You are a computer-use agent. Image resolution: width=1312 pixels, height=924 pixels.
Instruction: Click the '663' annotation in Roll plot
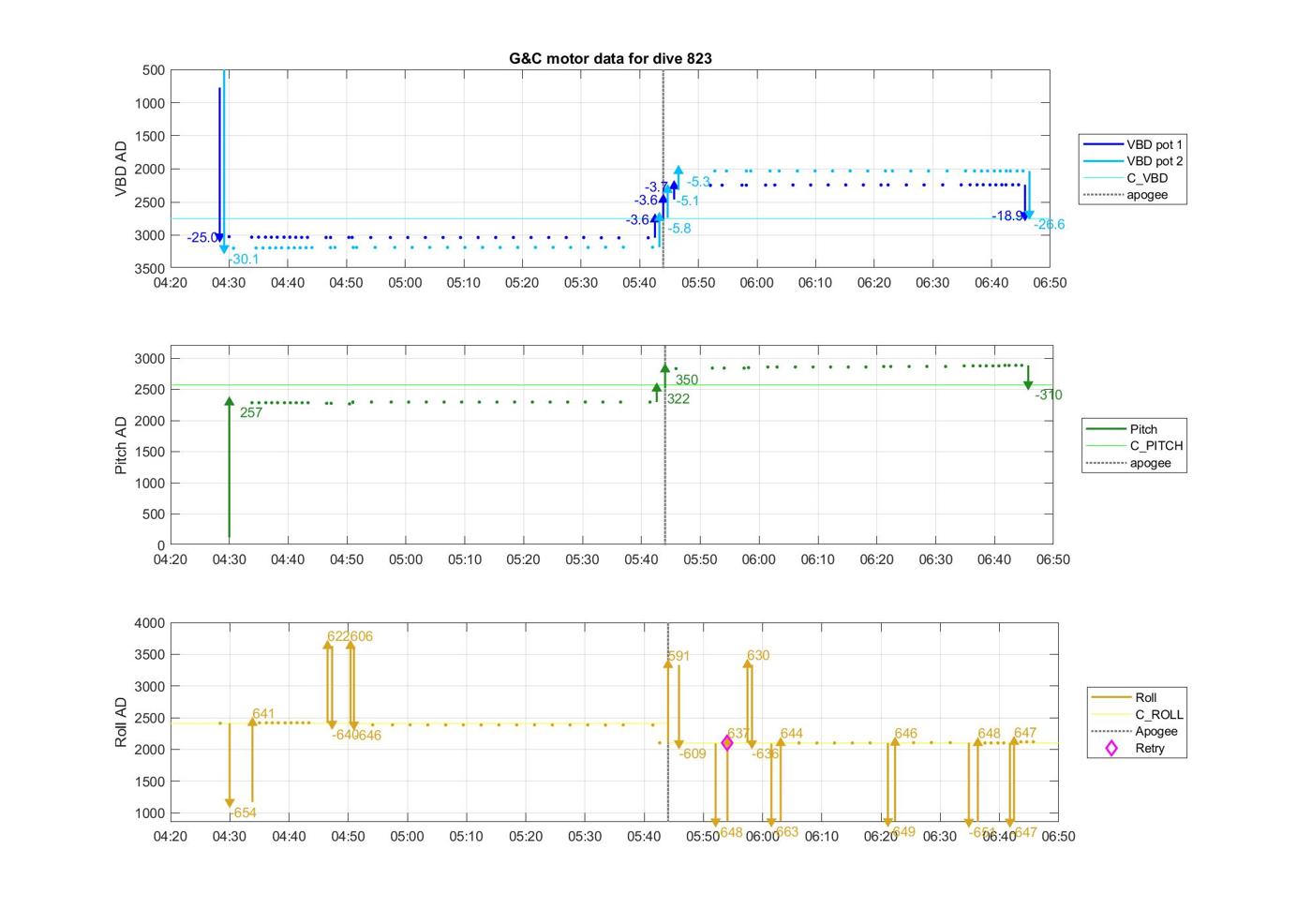coord(787,832)
